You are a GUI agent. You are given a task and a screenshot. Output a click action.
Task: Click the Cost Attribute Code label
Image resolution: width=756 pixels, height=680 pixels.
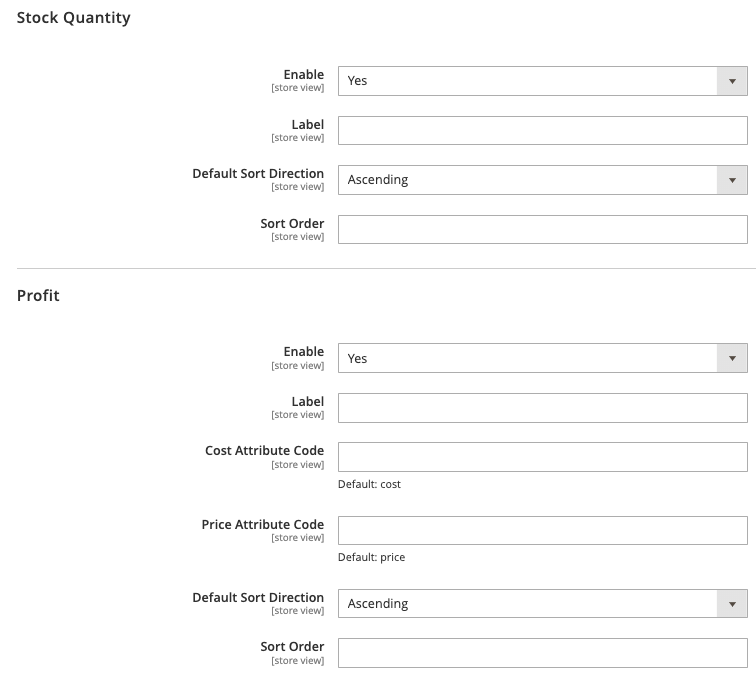point(265,450)
